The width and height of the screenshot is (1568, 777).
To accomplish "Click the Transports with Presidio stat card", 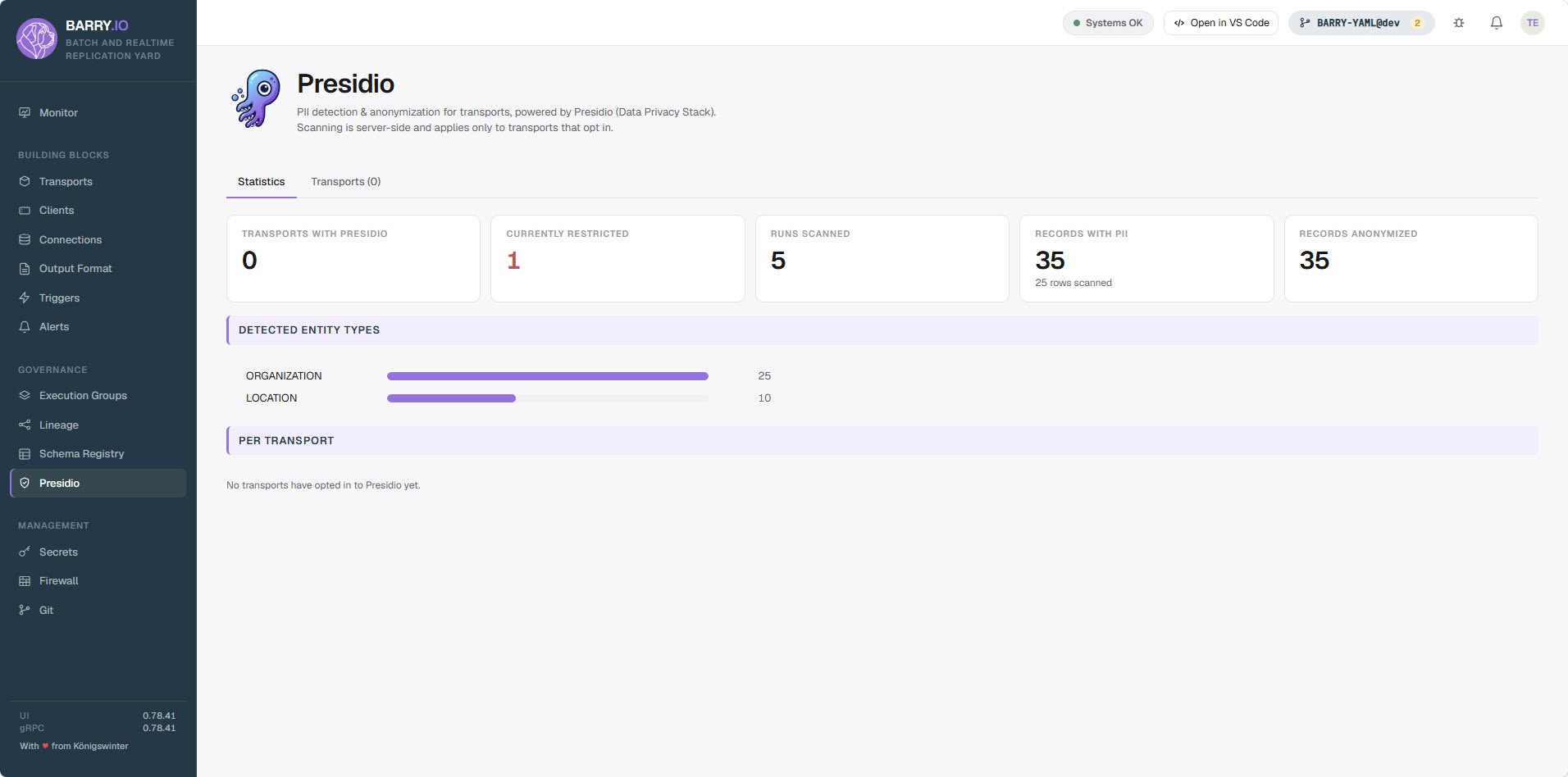I will tap(353, 258).
